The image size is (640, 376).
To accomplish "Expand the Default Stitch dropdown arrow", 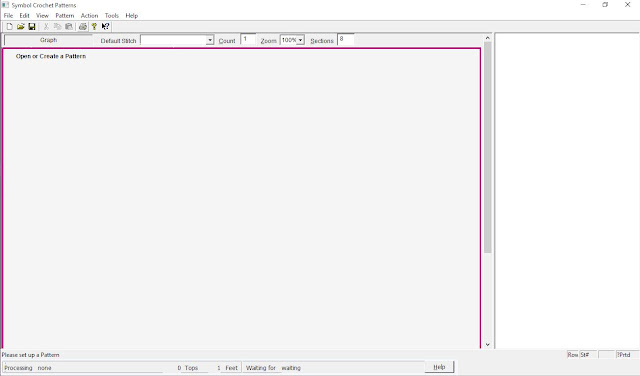I will click(x=210, y=40).
